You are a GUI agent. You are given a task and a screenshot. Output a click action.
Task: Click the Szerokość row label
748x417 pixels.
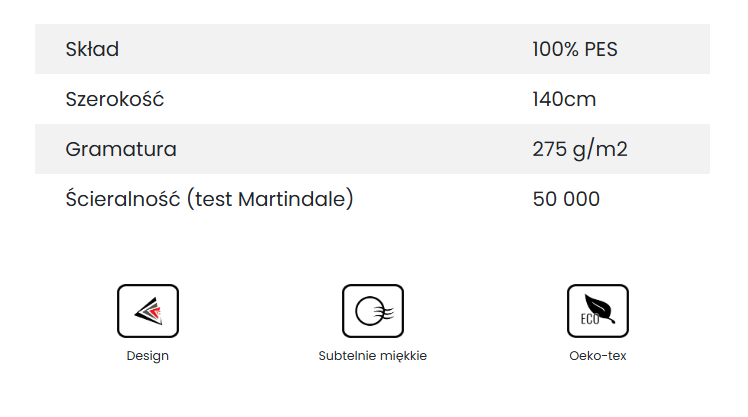pos(114,99)
